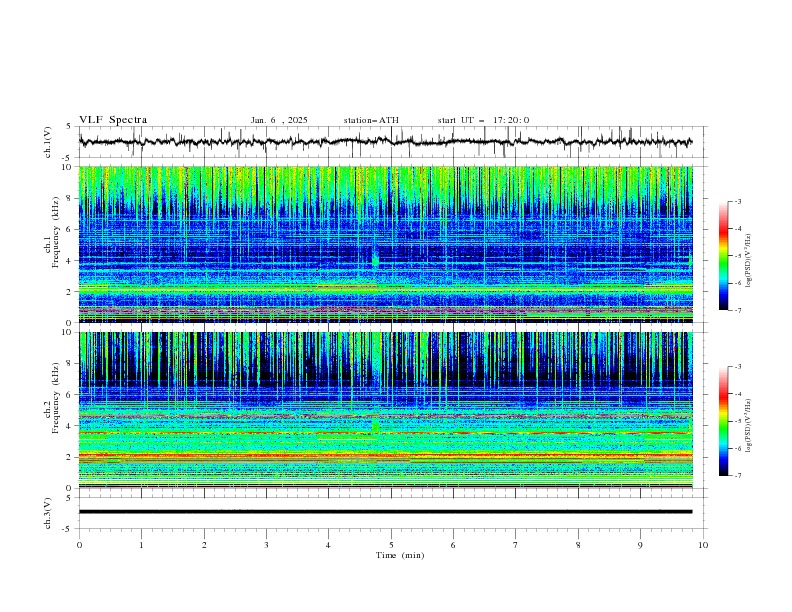Click the ch.2 PSD color bar
Viewport: 792px width, 612px height.
pos(723,421)
